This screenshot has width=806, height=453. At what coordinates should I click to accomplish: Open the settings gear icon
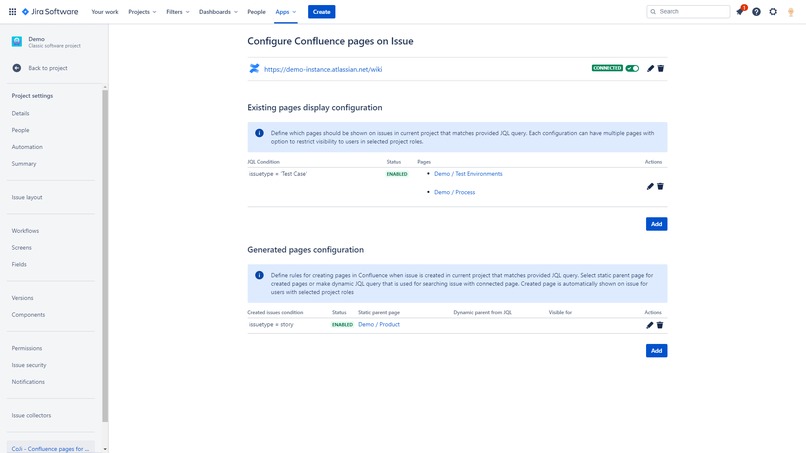tap(773, 11)
